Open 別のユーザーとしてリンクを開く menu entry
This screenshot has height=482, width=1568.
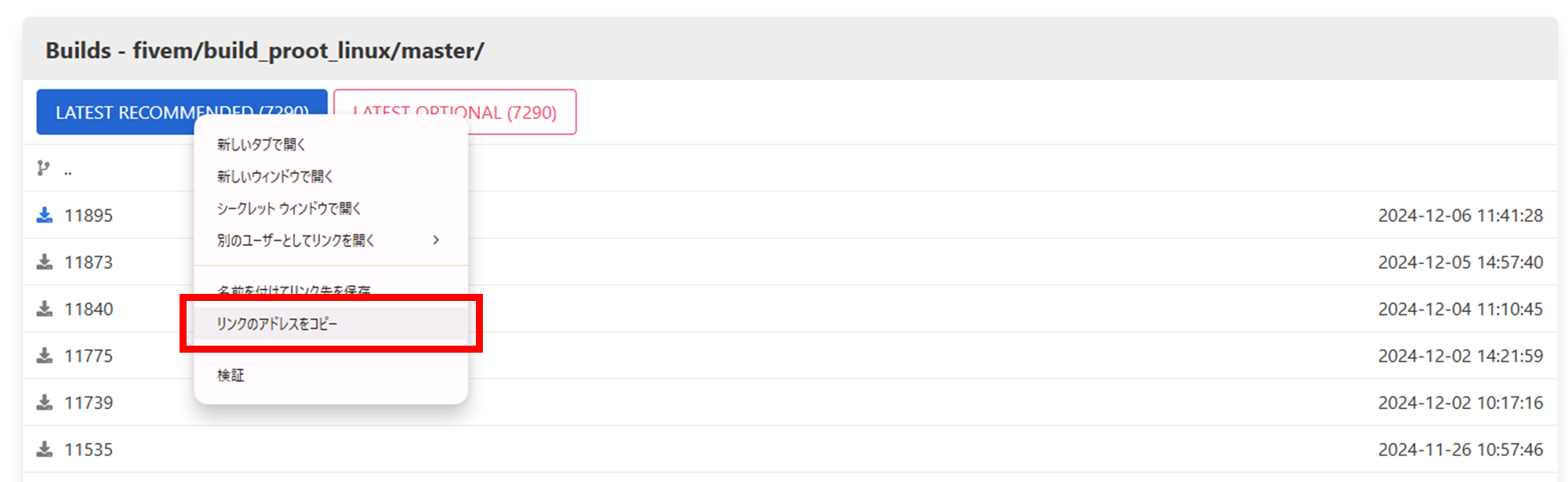pyautogui.click(x=296, y=240)
